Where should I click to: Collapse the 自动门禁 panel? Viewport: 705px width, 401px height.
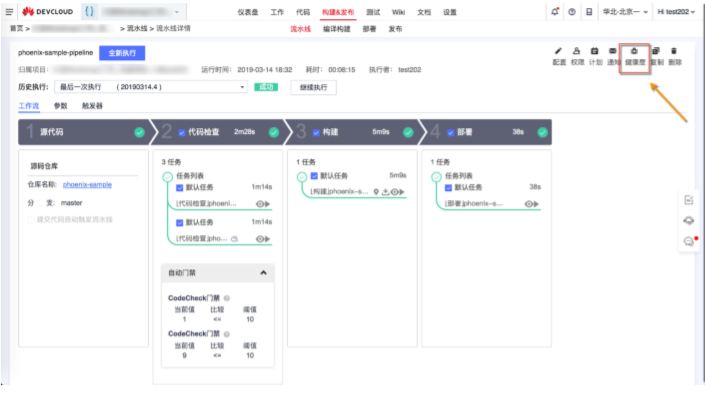pos(263,273)
